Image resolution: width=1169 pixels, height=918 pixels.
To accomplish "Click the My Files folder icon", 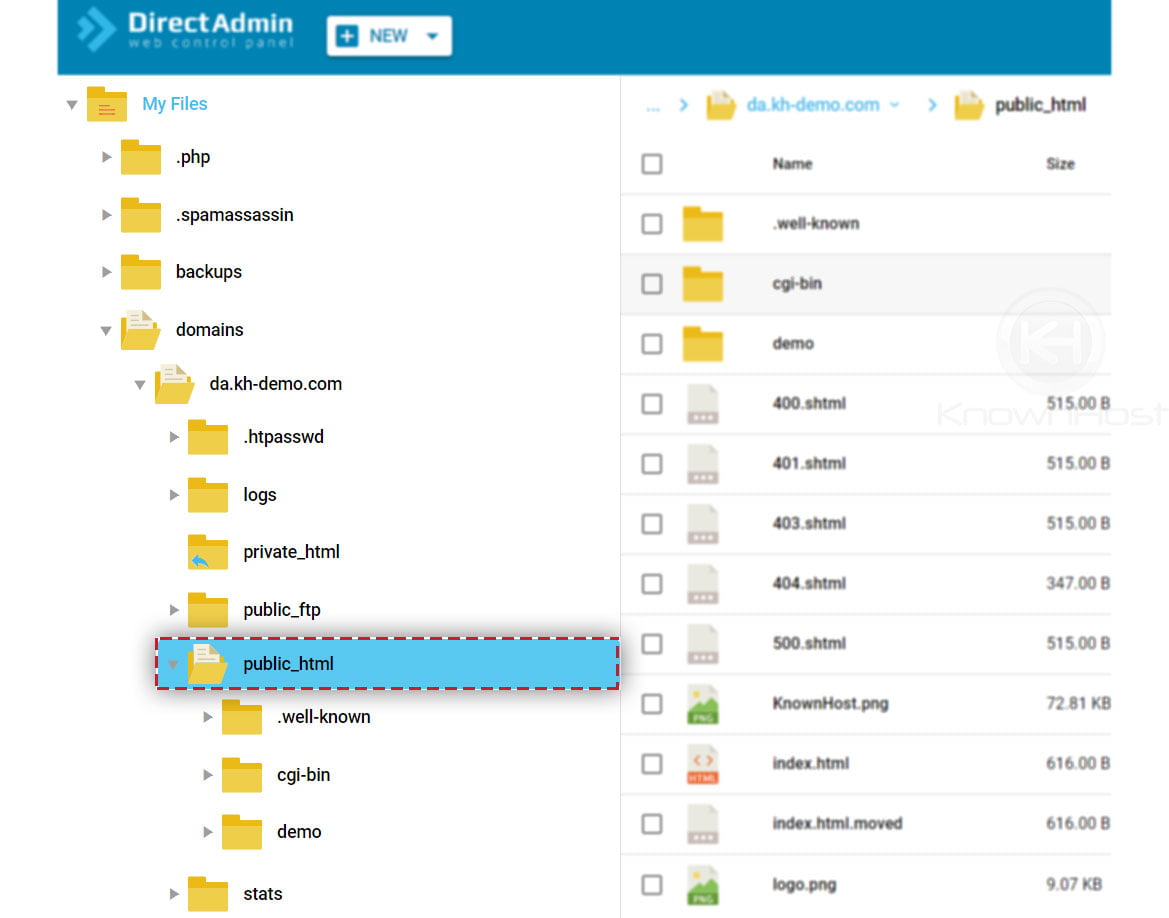I will pos(106,104).
